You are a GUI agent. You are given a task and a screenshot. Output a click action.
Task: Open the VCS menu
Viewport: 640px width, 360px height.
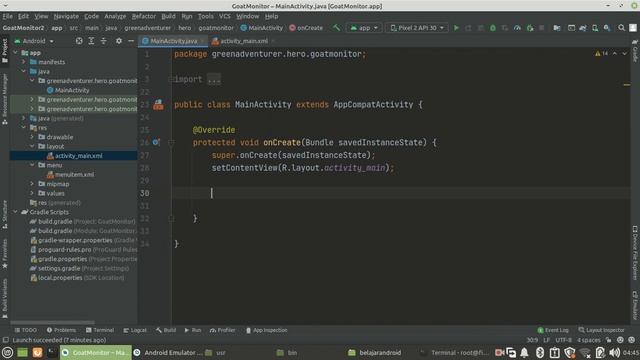tap(224, 16)
